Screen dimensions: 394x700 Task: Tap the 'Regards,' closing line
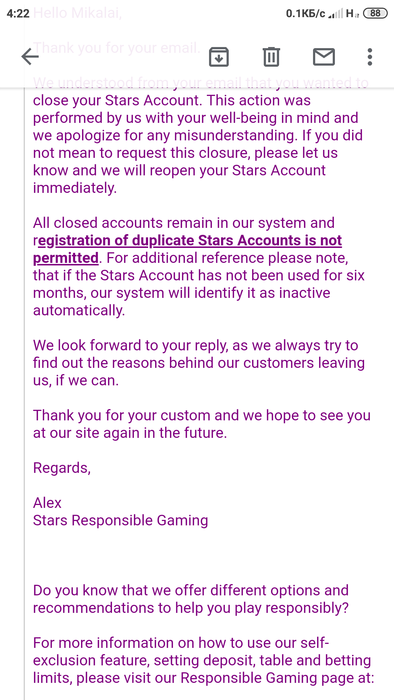[x=62, y=468]
